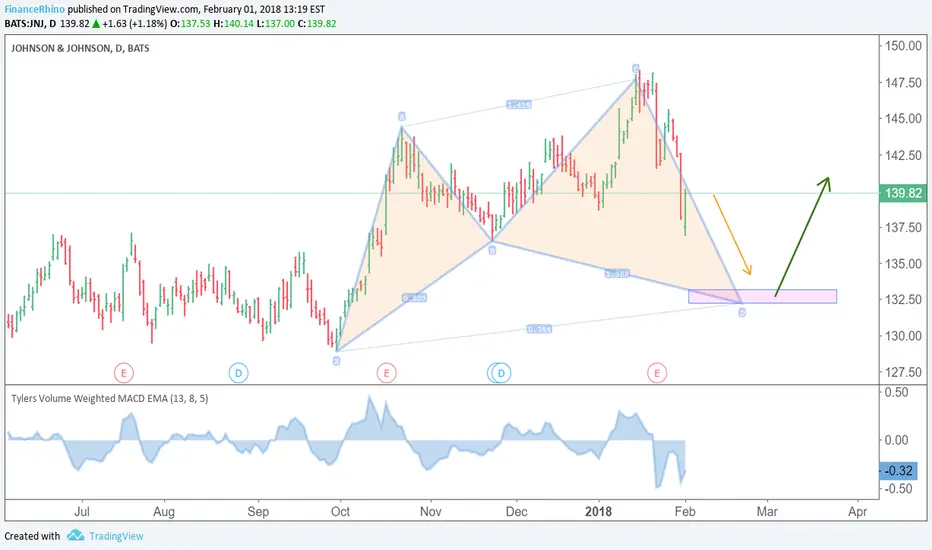Click the L:137.00 low value in the header

pos(275,24)
